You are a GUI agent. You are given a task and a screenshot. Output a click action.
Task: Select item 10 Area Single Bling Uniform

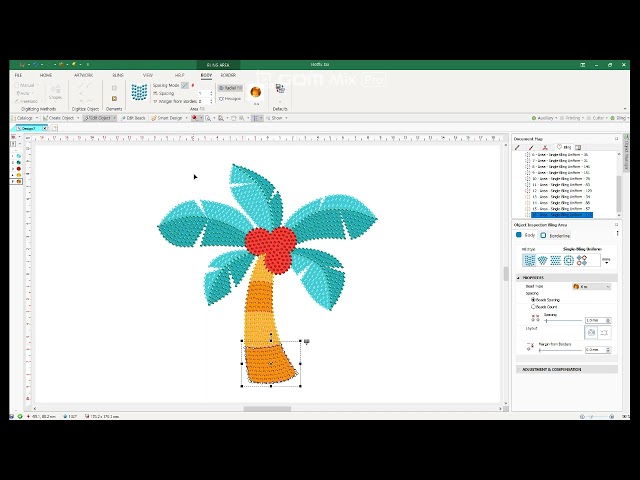click(x=561, y=179)
